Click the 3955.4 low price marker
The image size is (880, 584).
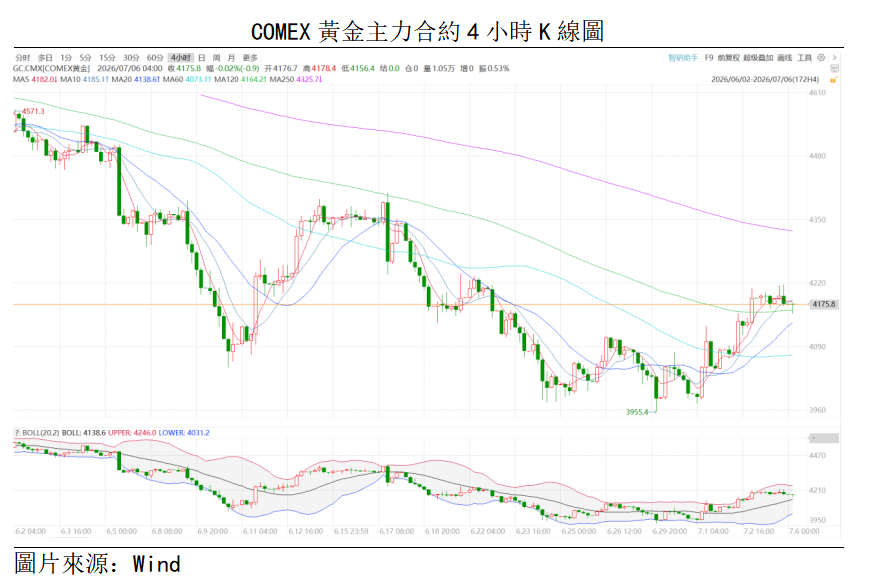click(x=637, y=412)
